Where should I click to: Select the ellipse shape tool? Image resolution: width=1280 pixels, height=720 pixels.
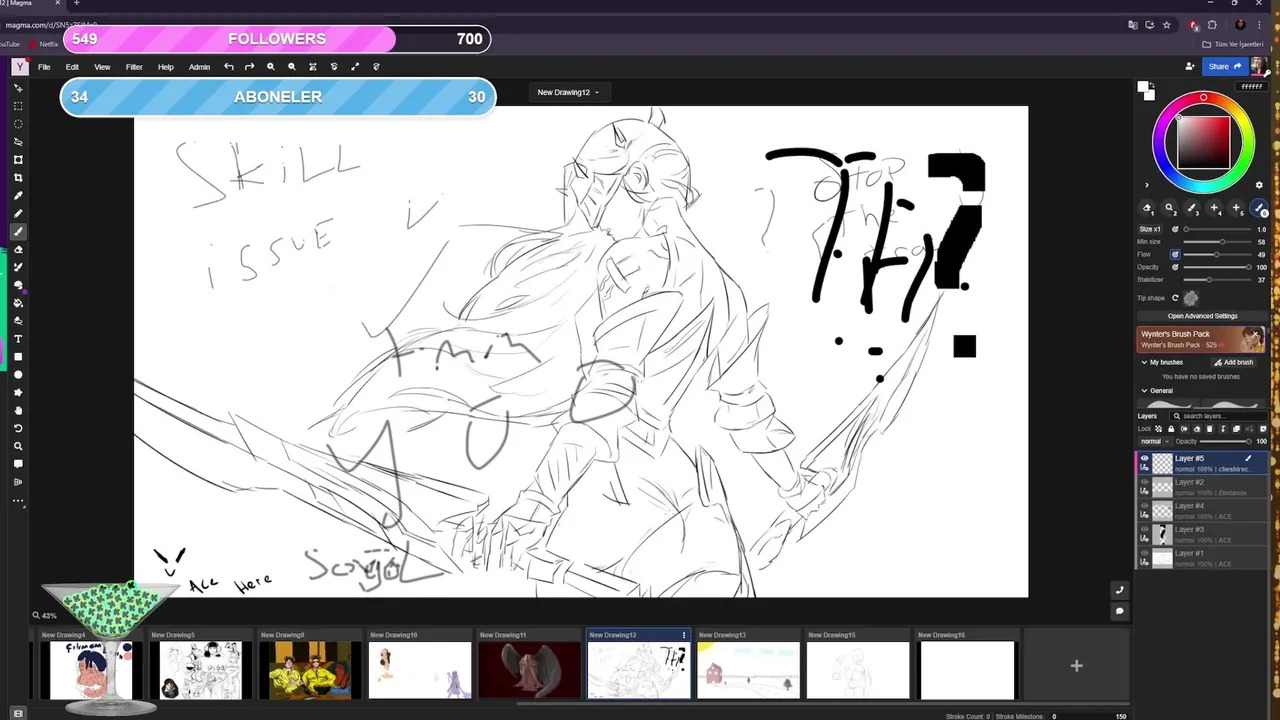(x=18, y=375)
